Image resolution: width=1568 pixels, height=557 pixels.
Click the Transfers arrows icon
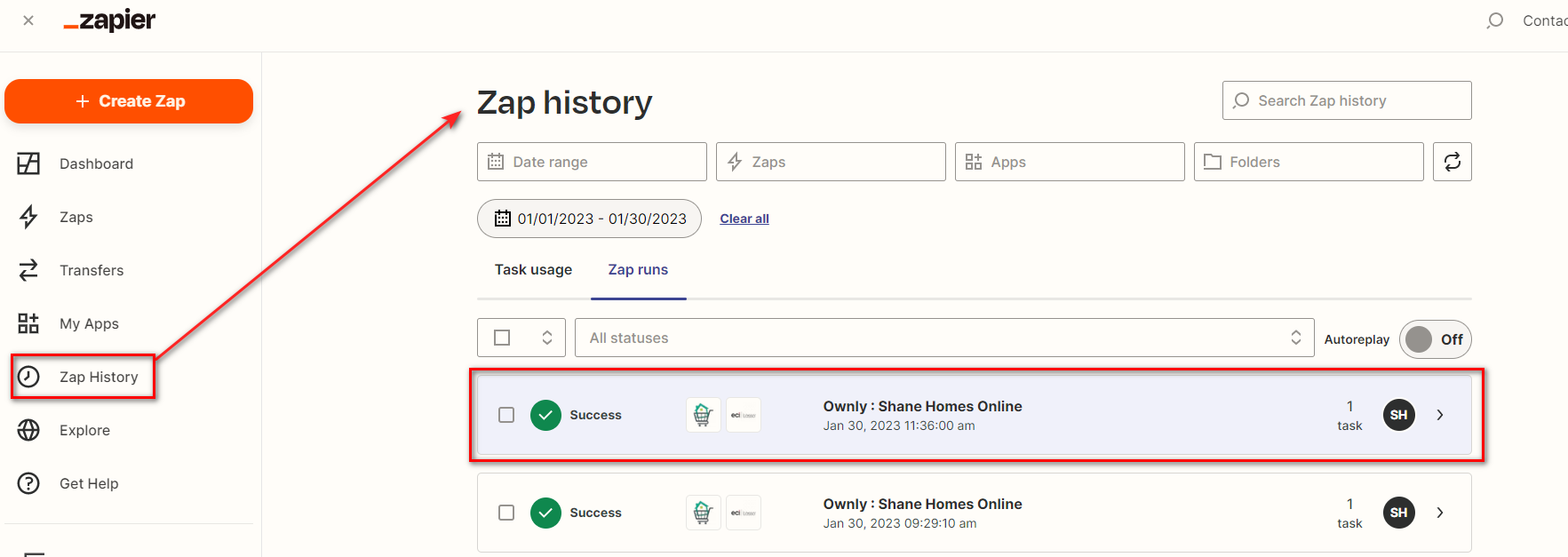[x=28, y=270]
